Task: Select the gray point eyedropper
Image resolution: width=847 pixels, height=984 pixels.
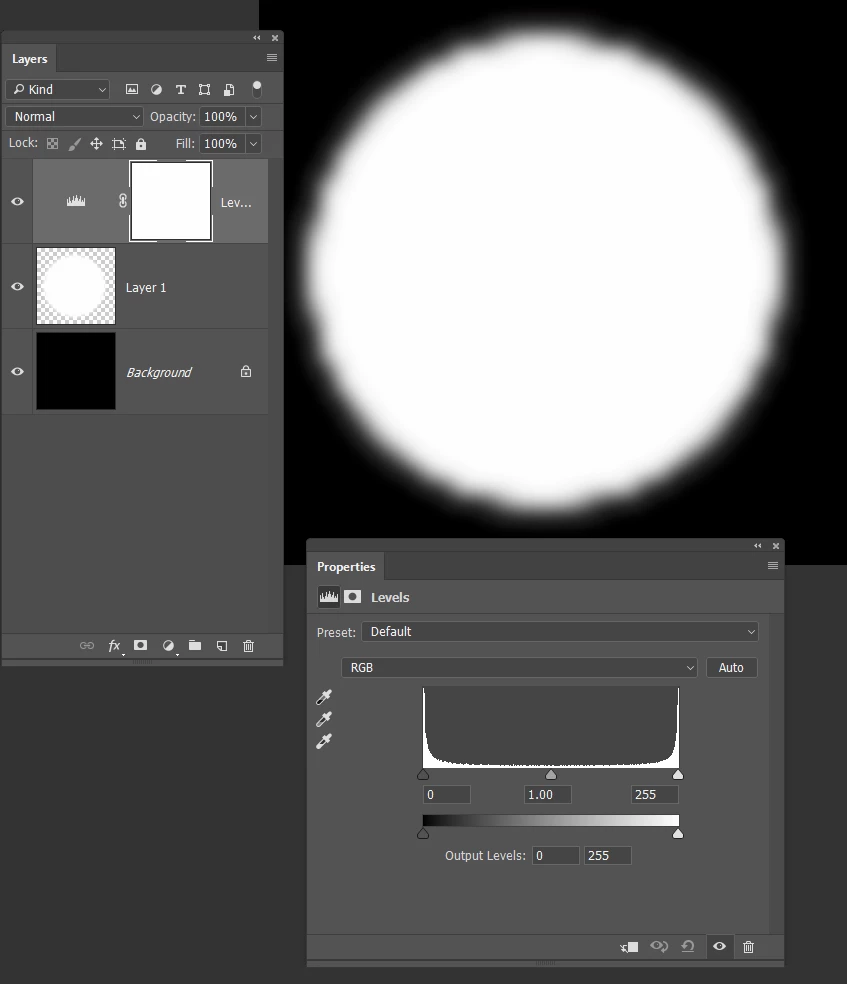Action: click(324, 719)
